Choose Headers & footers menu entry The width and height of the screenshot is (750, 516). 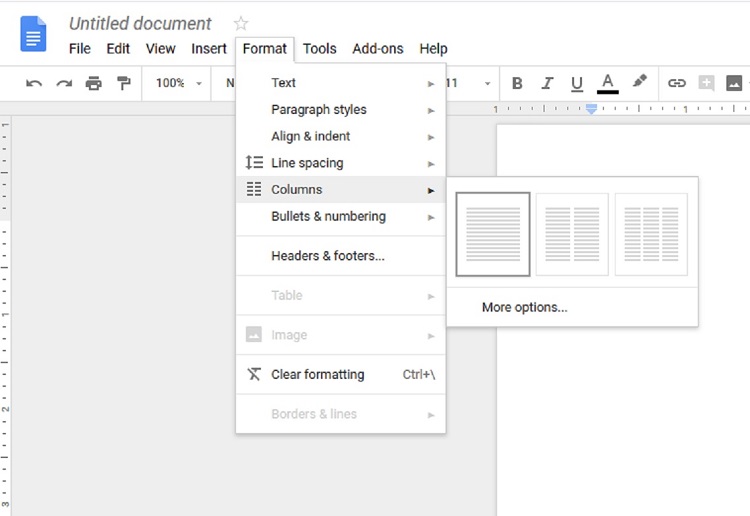click(328, 256)
